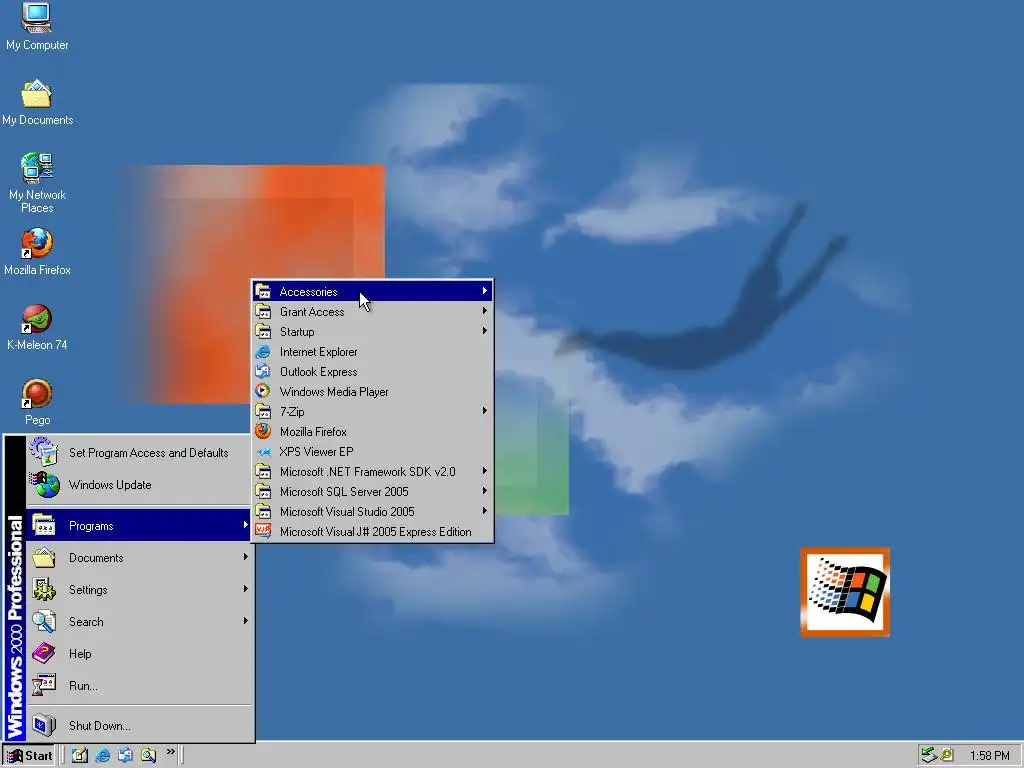Click the Mozilla Firefox icon in the Programs menu
This screenshot has width=1024, height=768.
pos(263,431)
